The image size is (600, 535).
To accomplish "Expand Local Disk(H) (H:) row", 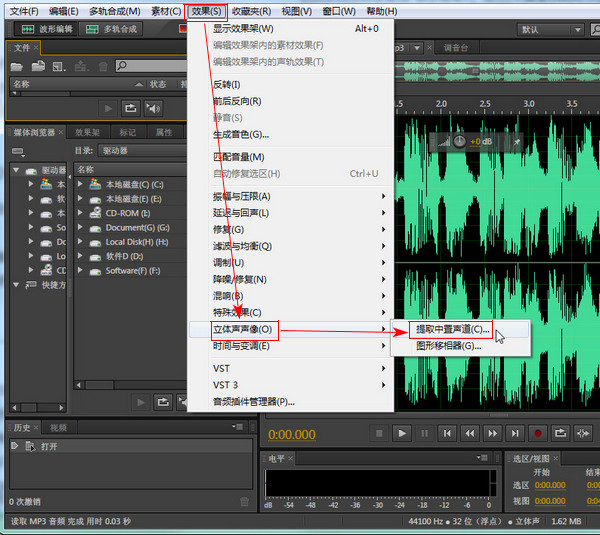I will click(x=80, y=241).
